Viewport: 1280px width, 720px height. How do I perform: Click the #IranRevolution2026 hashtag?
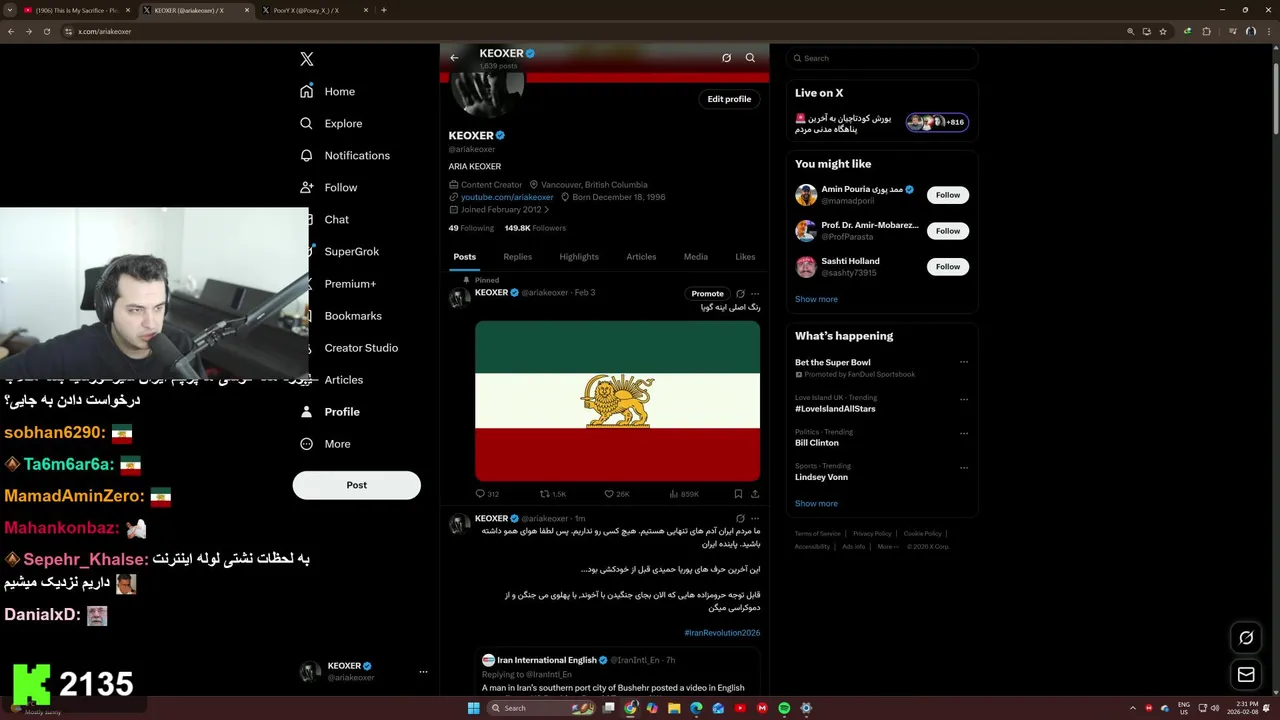[x=722, y=633]
